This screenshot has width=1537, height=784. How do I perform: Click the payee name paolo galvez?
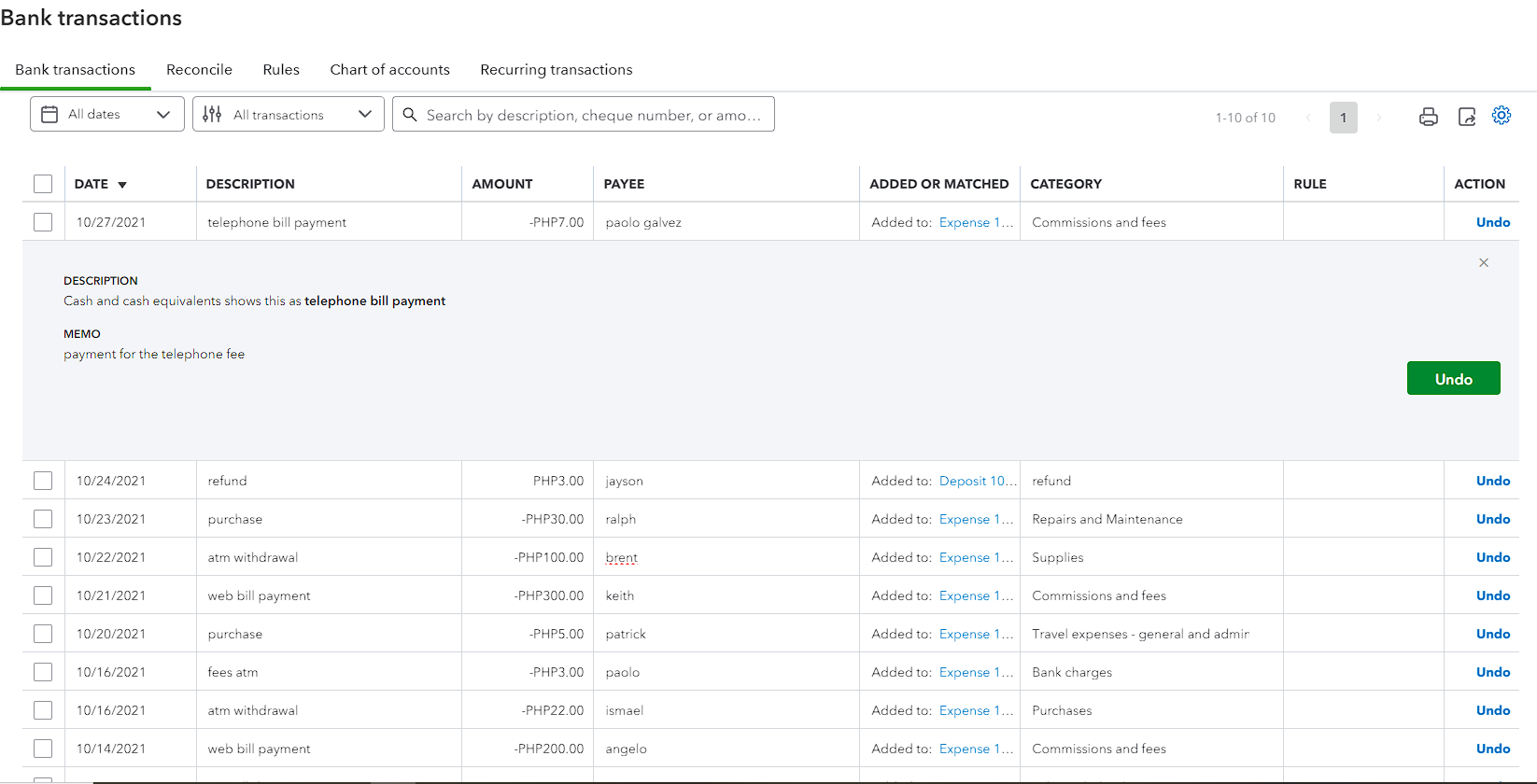point(643,222)
